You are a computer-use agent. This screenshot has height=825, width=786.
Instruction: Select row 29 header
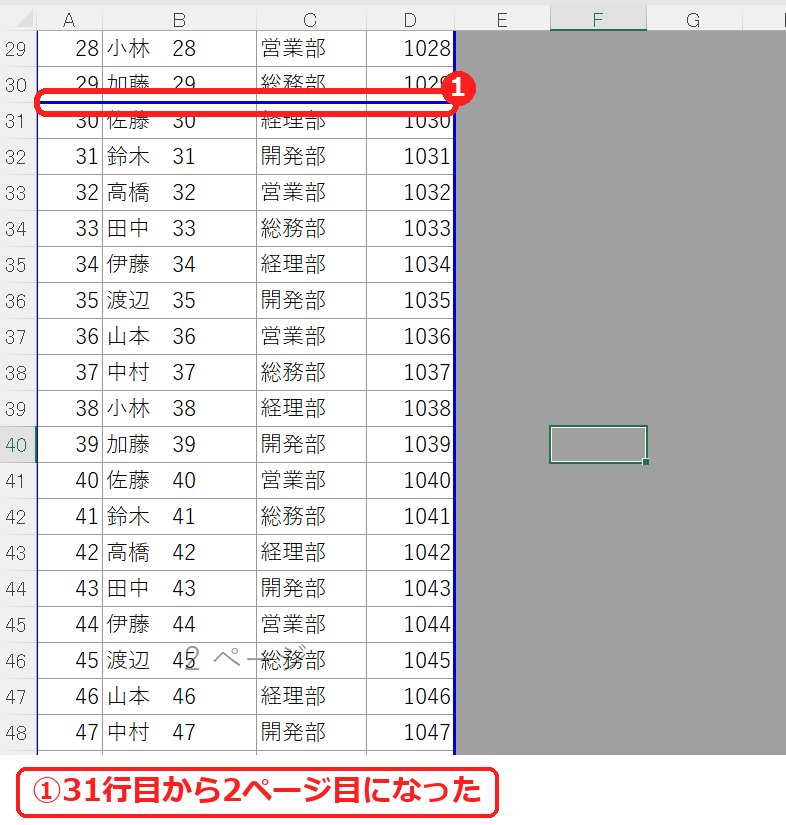(x=18, y=48)
